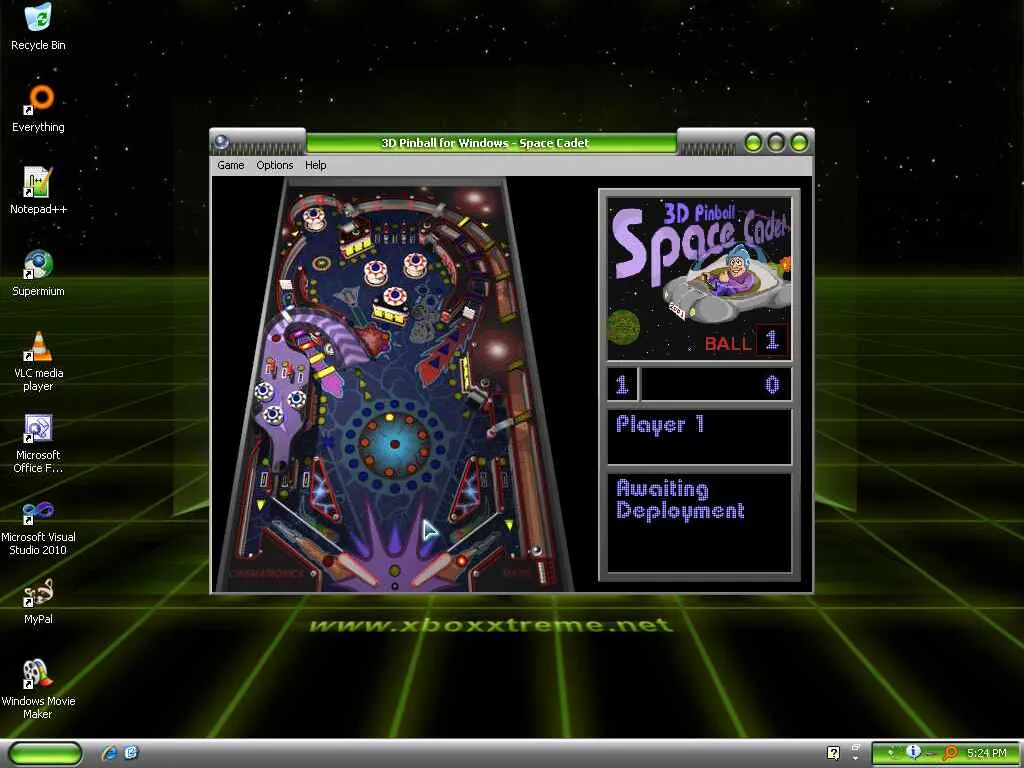Minimize the 3D Pinball window
1024x768 pixels.
pyautogui.click(x=753, y=142)
